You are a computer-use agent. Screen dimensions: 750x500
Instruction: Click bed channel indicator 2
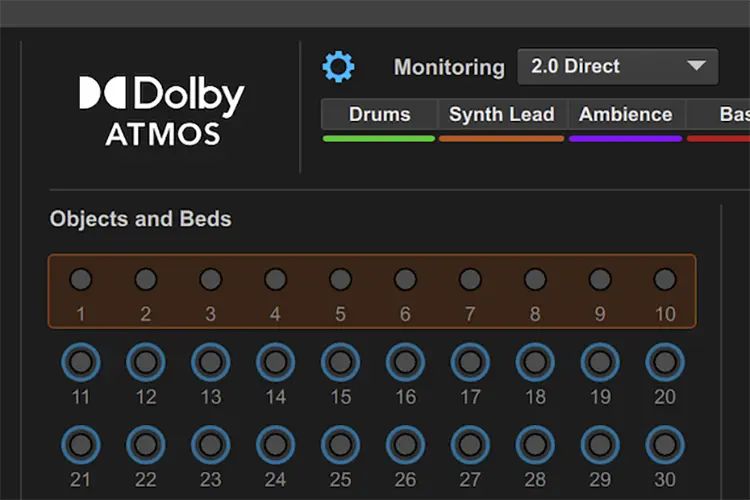point(146,279)
